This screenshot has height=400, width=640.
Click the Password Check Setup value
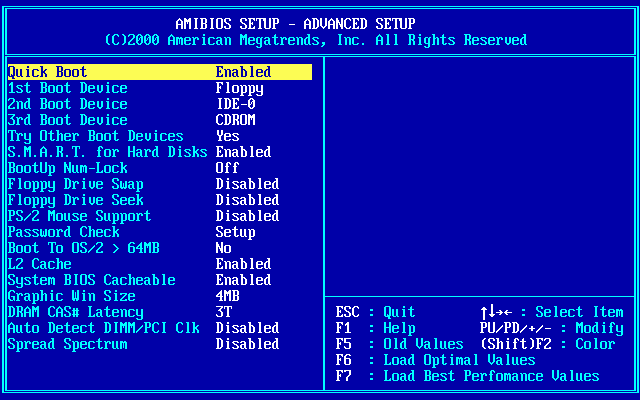(236, 232)
